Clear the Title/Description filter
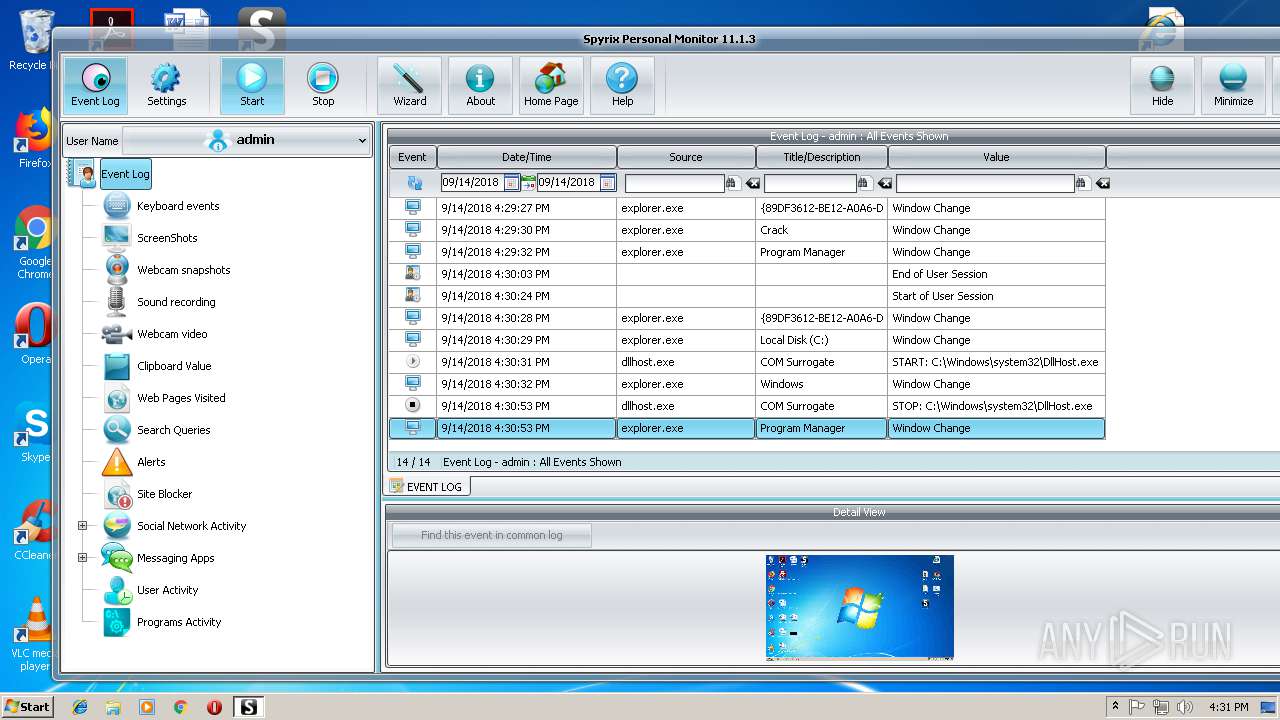 click(x=885, y=183)
